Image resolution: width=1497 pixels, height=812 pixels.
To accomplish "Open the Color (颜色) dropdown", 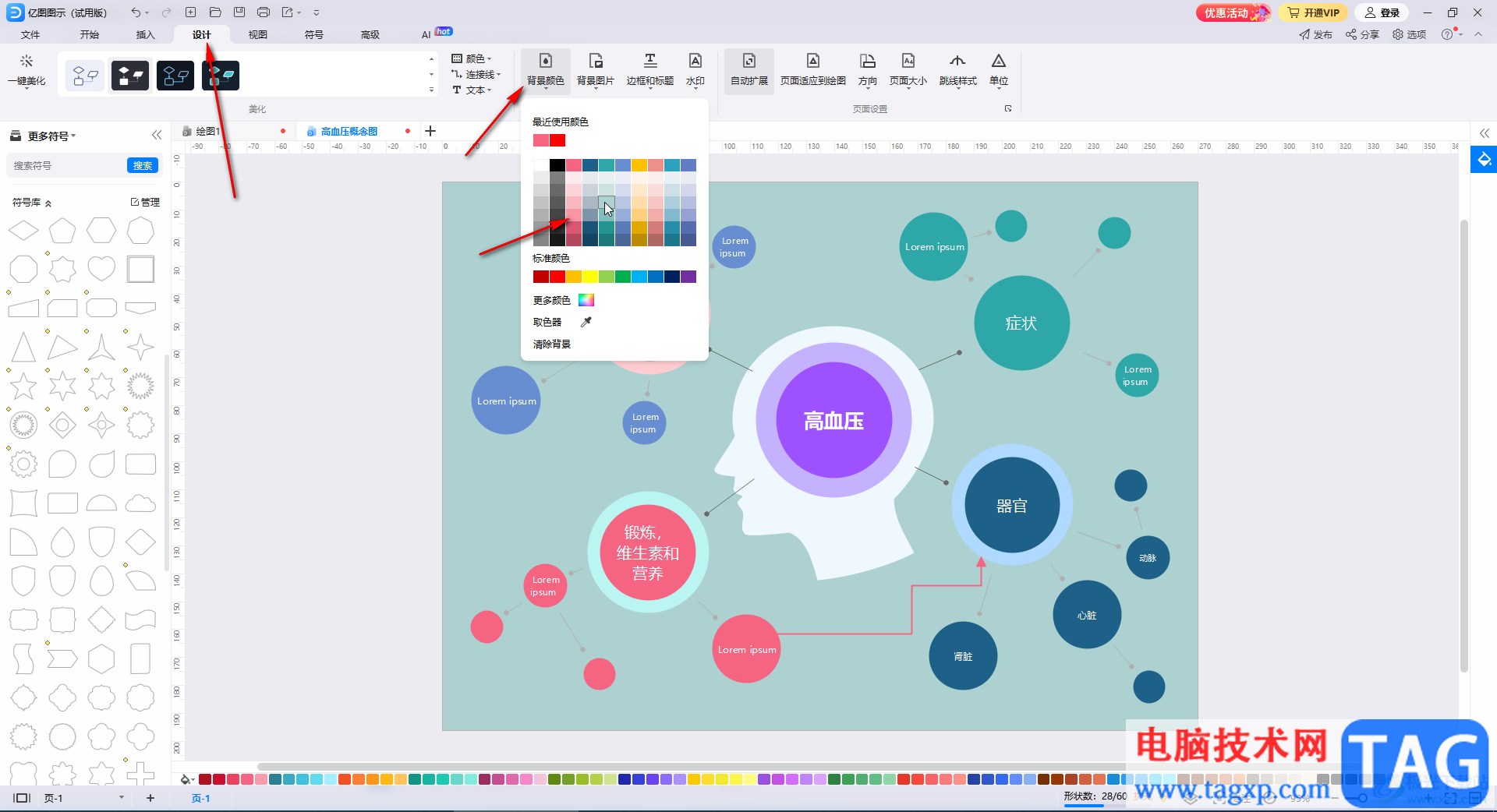I will pyautogui.click(x=473, y=58).
